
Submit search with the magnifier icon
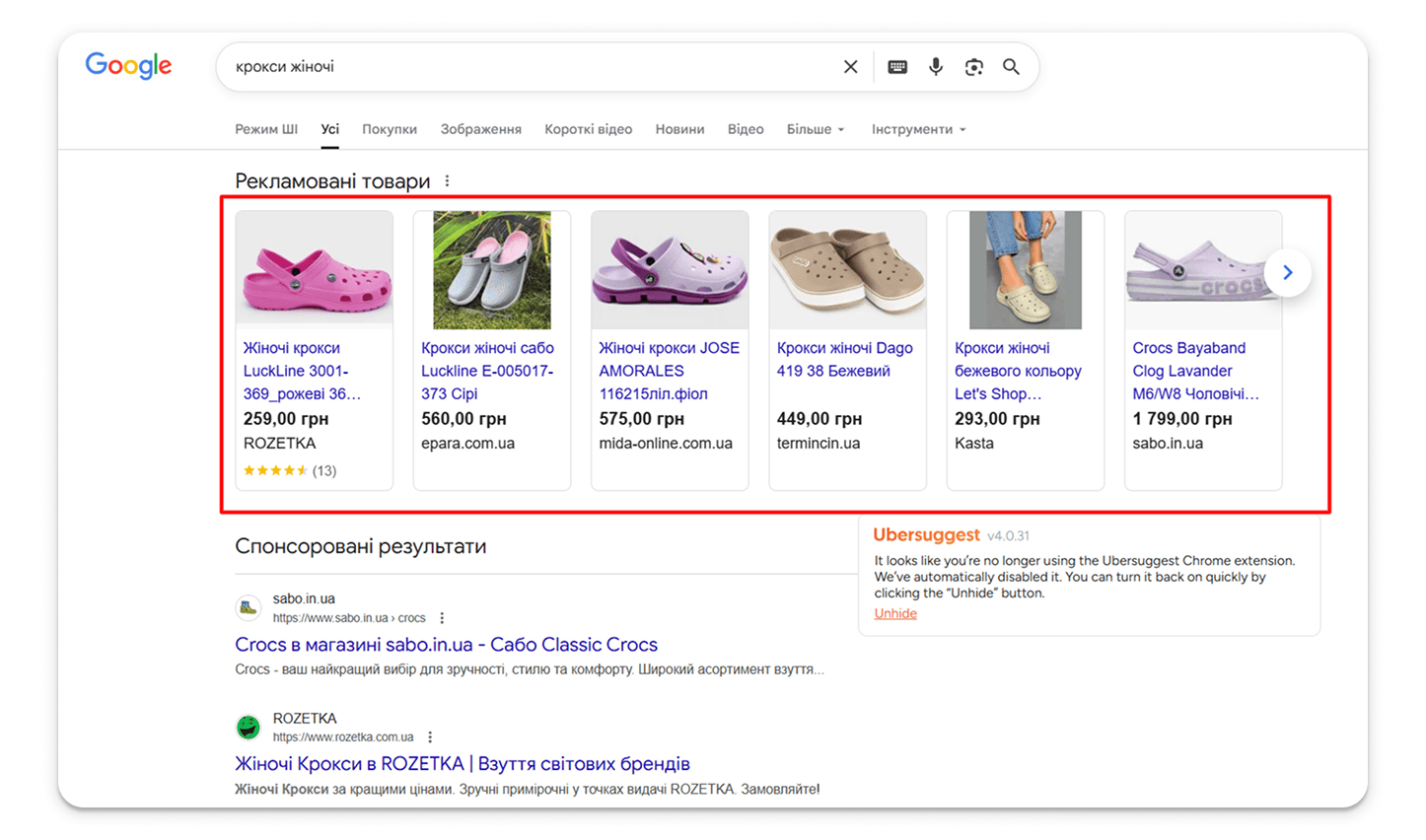[1011, 67]
